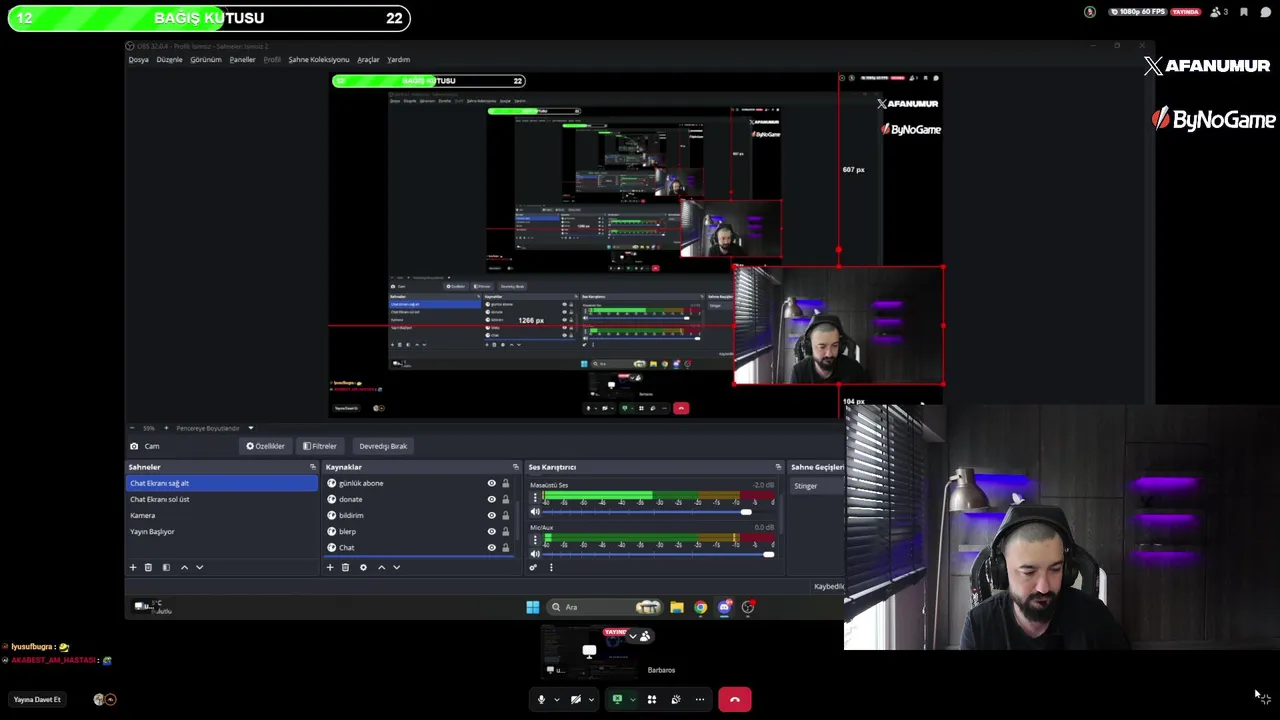Toggle visibility of the blerp source

click(491, 531)
